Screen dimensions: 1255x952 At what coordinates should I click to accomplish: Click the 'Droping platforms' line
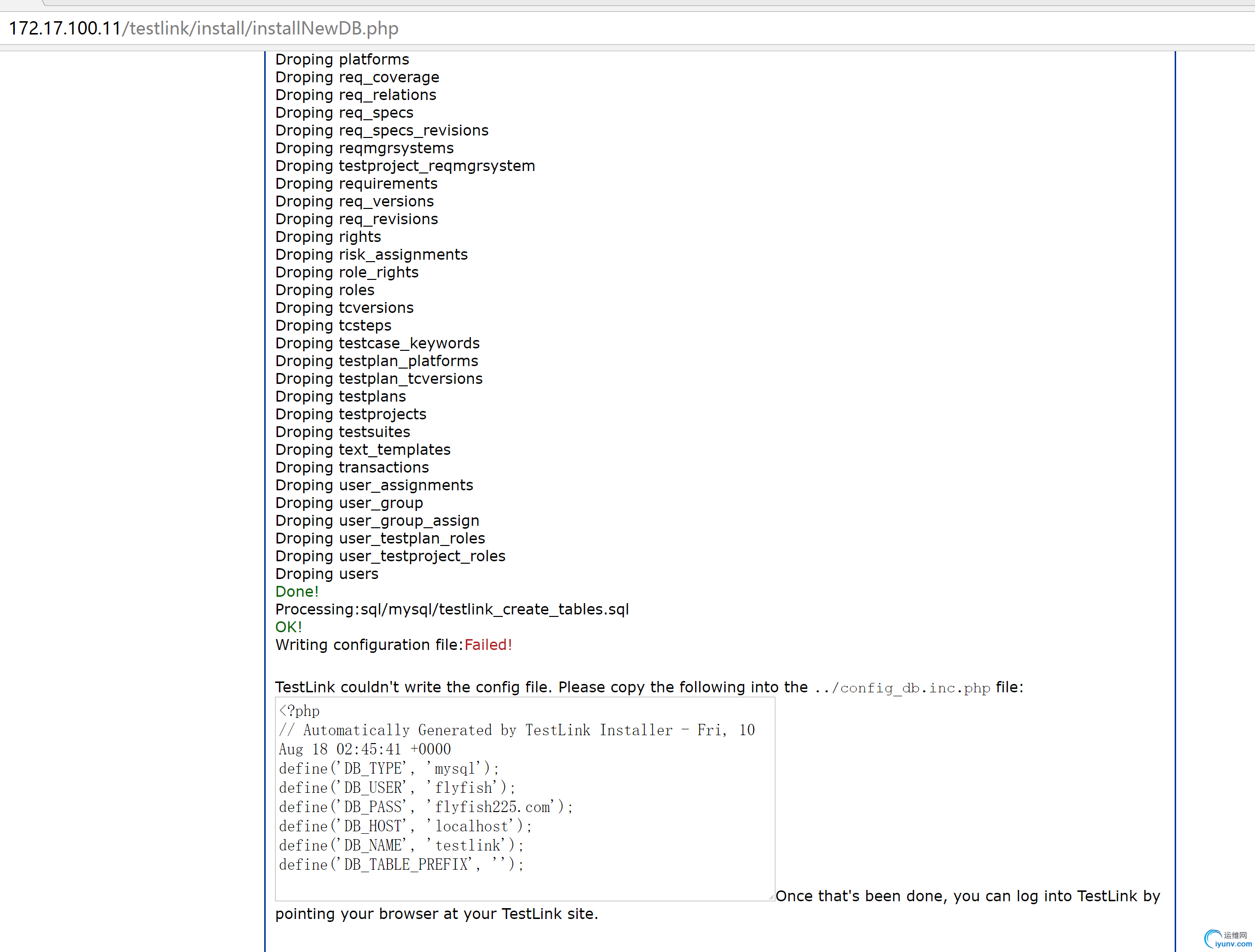(x=342, y=60)
